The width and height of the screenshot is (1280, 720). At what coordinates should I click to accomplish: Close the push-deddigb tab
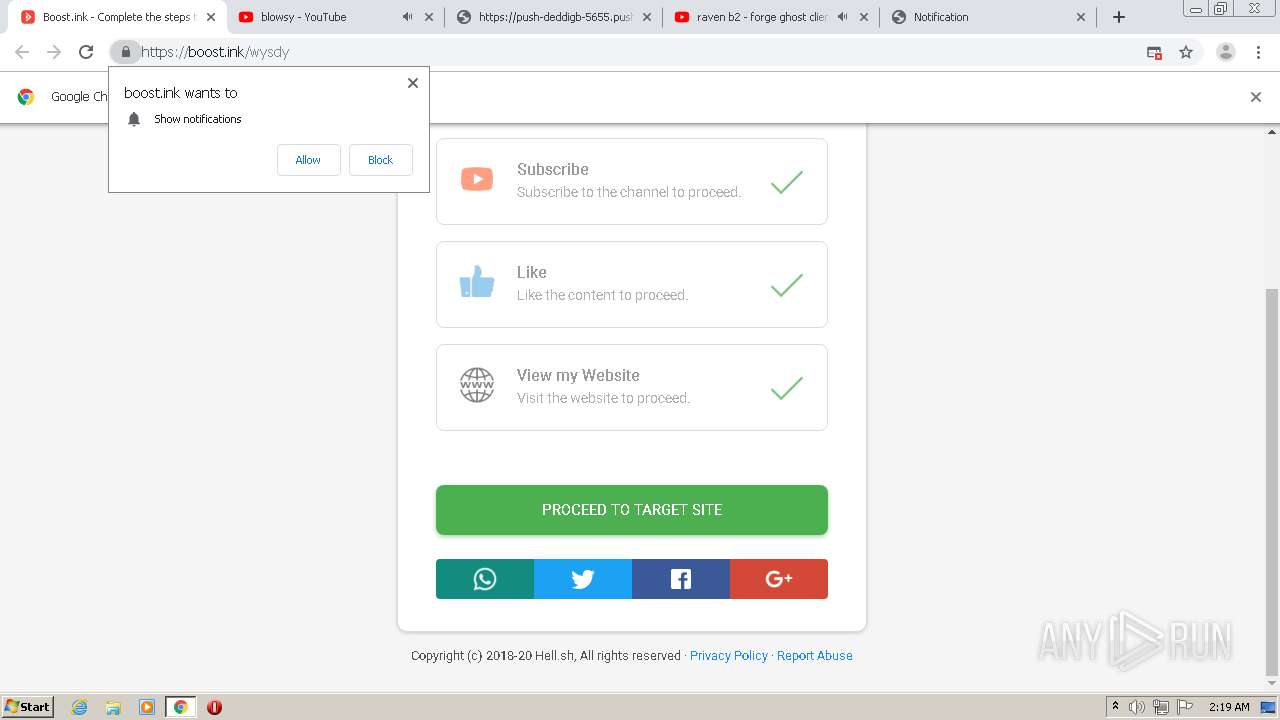point(647,17)
